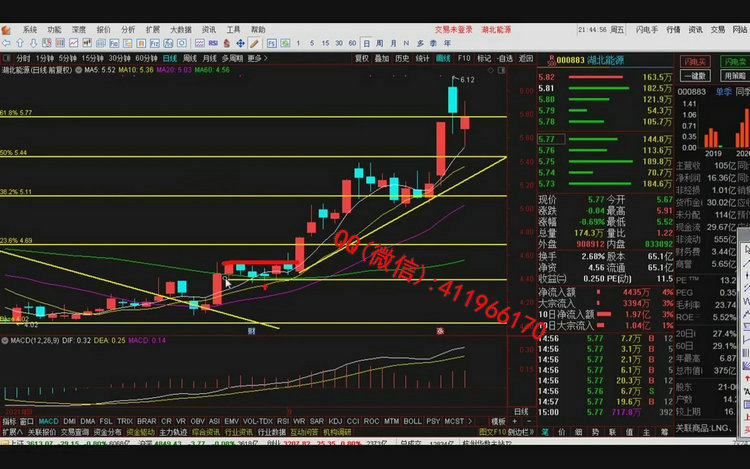The height and width of the screenshot is (469, 750).
Task: Open the 资金分布 bottom tab
Action: click(x=108, y=432)
